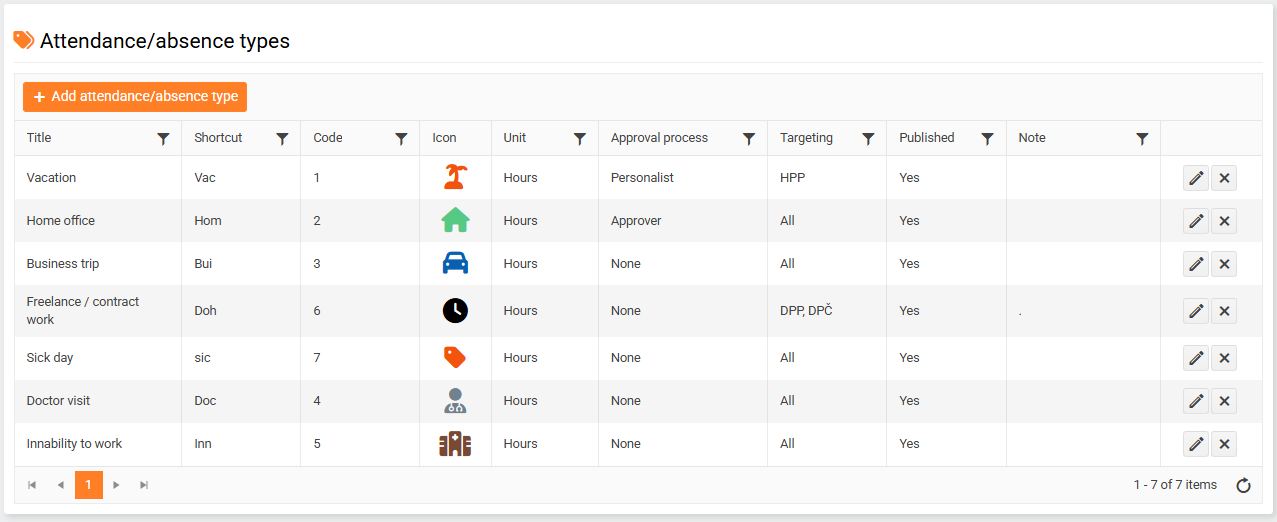Open the Approval process column filter
Viewport: 1277px width, 522px height.
748,139
